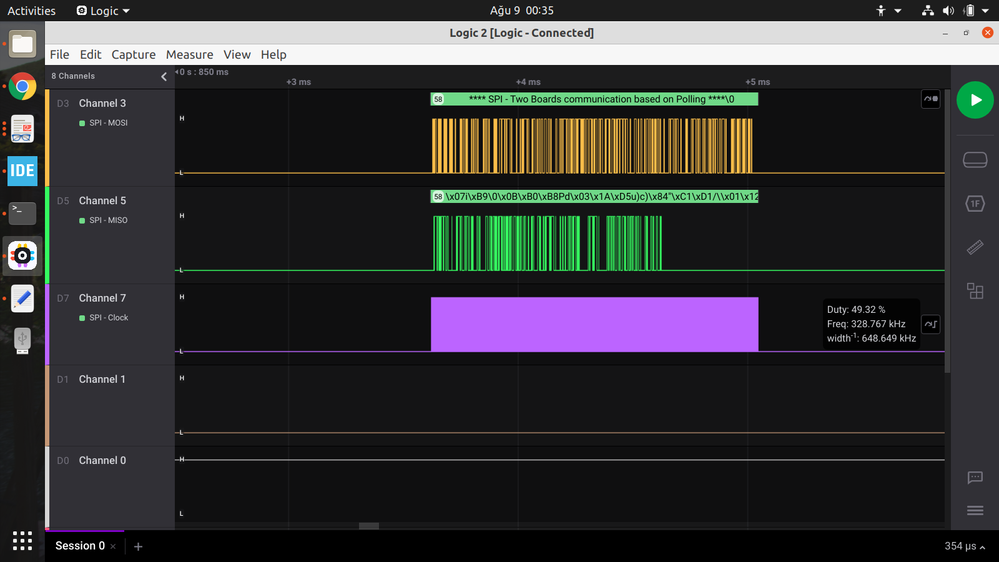
Task: Open network status icon
Action: (928, 11)
